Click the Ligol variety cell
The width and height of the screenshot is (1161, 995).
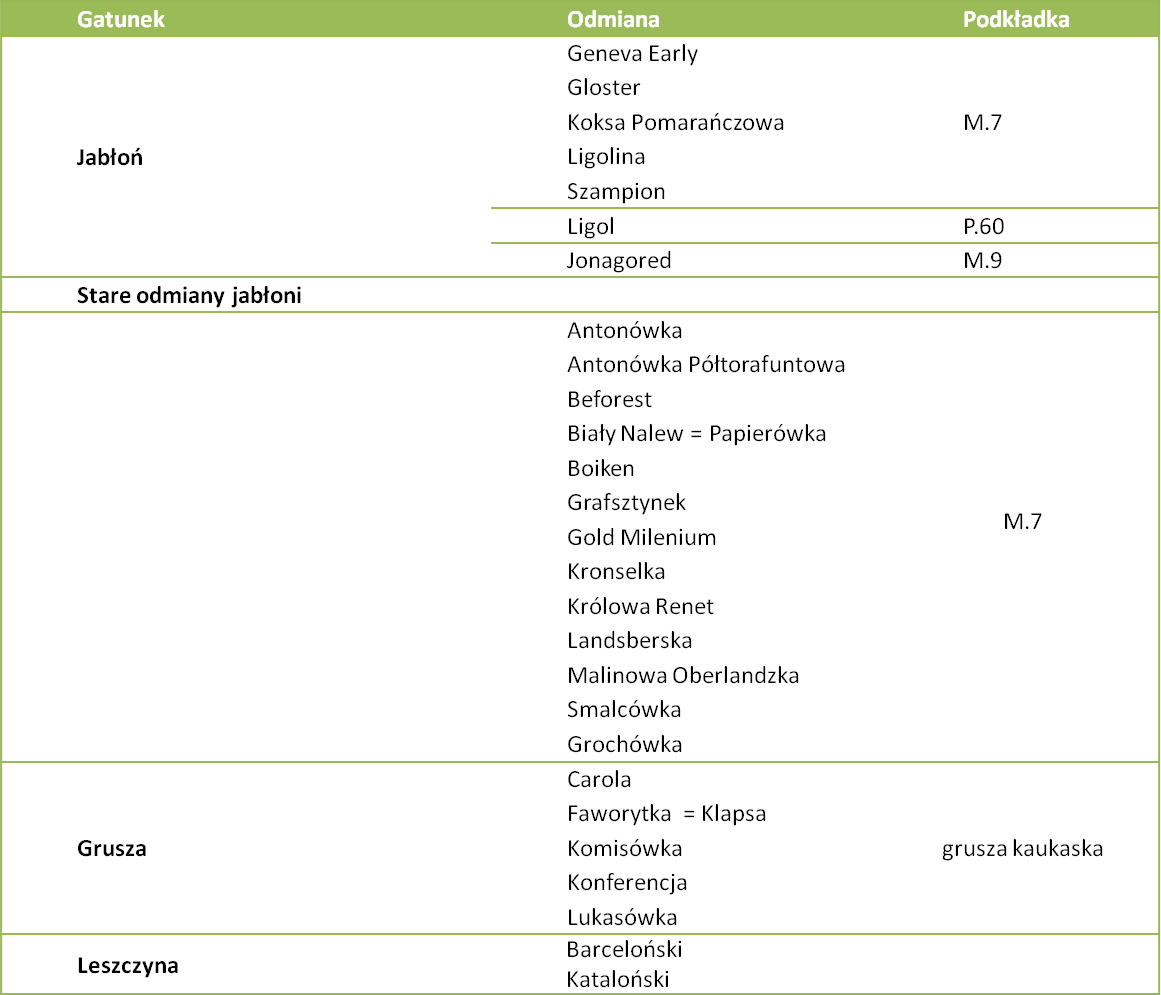click(x=590, y=226)
